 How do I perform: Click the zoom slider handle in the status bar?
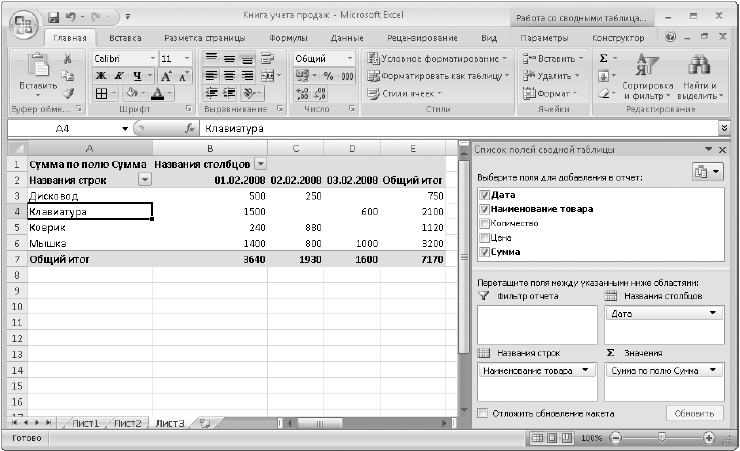pyautogui.click(x=662, y=438)
